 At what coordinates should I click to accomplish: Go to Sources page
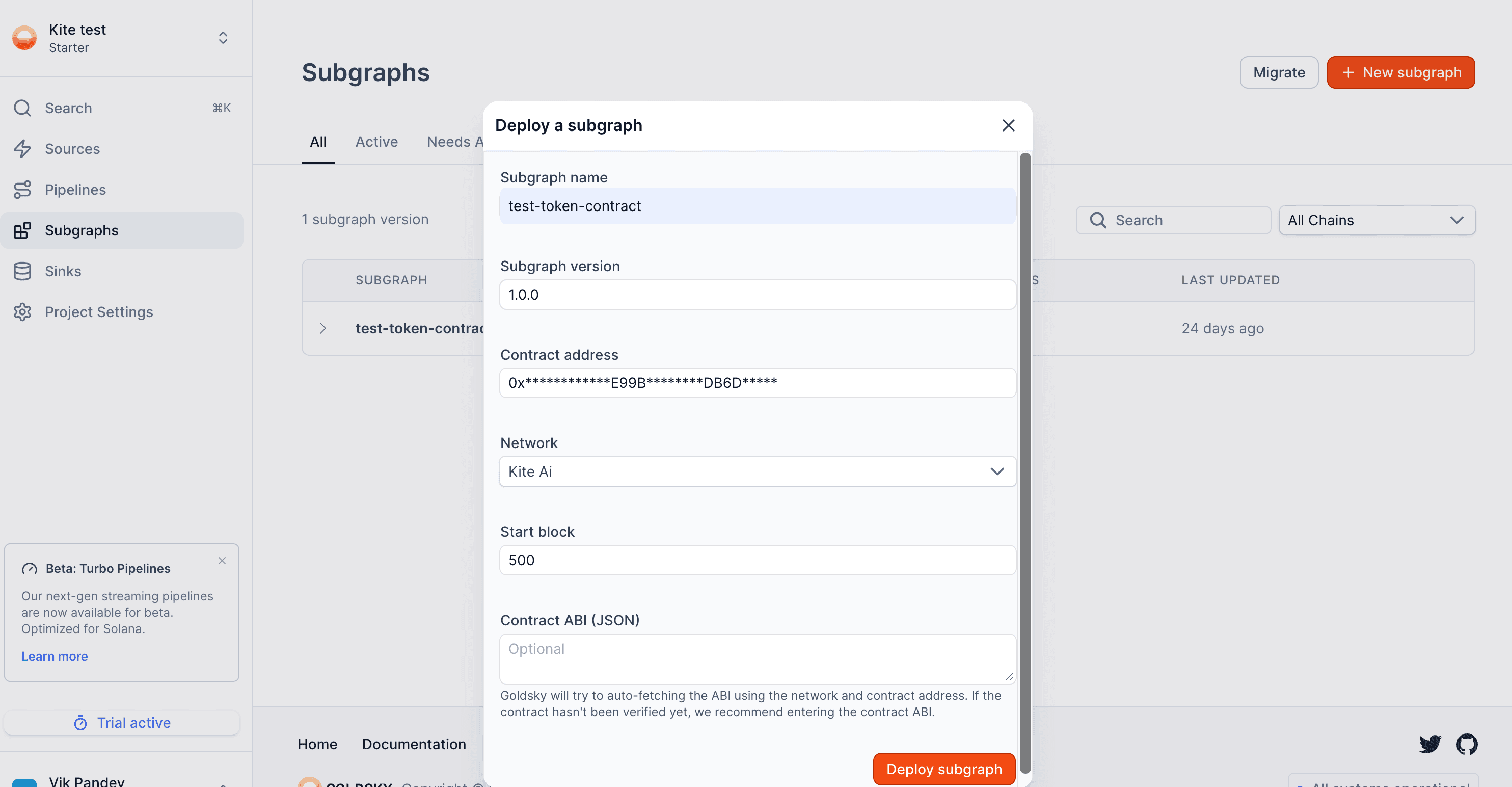point(121,149)
